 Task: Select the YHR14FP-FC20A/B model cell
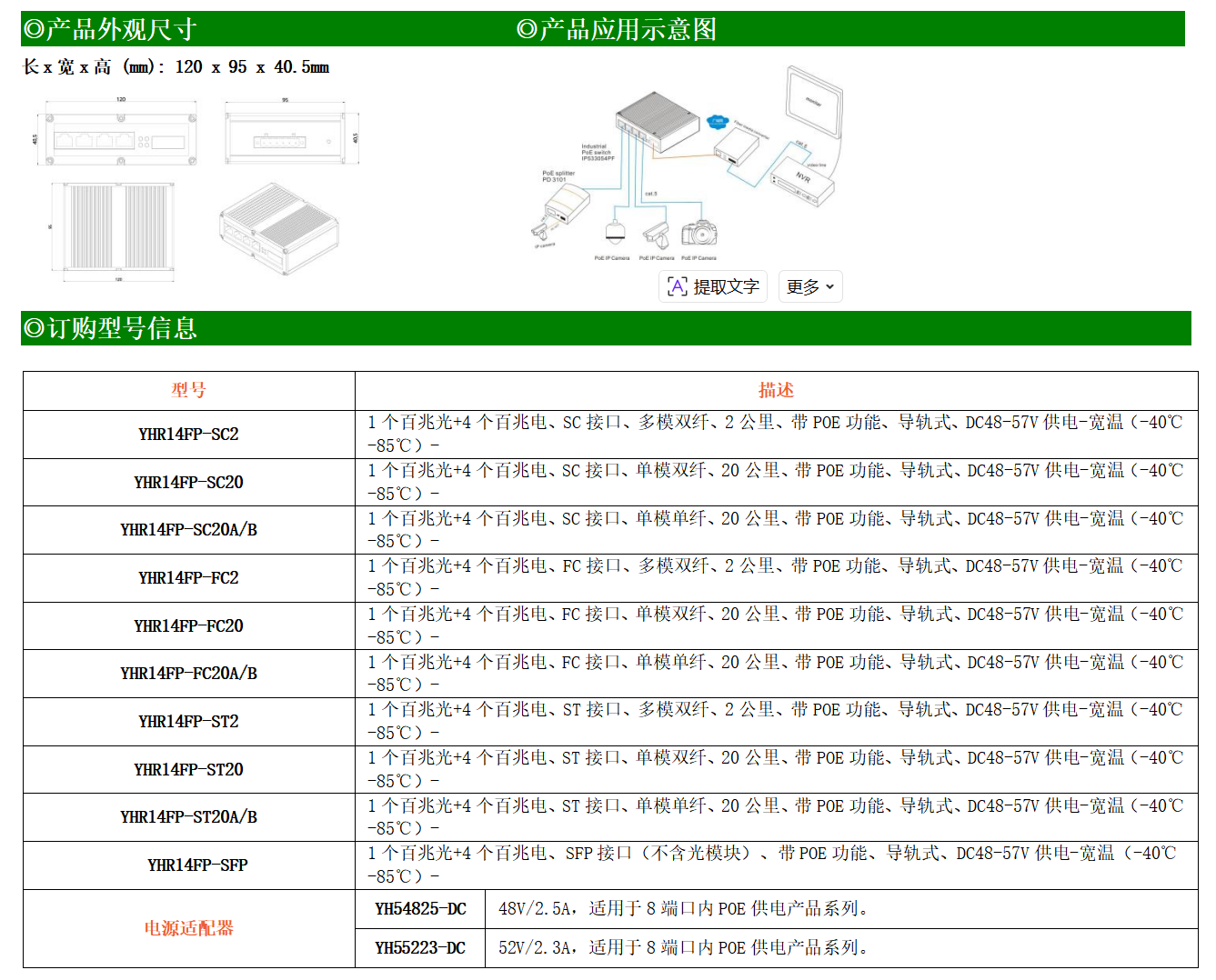click(188, 674)
